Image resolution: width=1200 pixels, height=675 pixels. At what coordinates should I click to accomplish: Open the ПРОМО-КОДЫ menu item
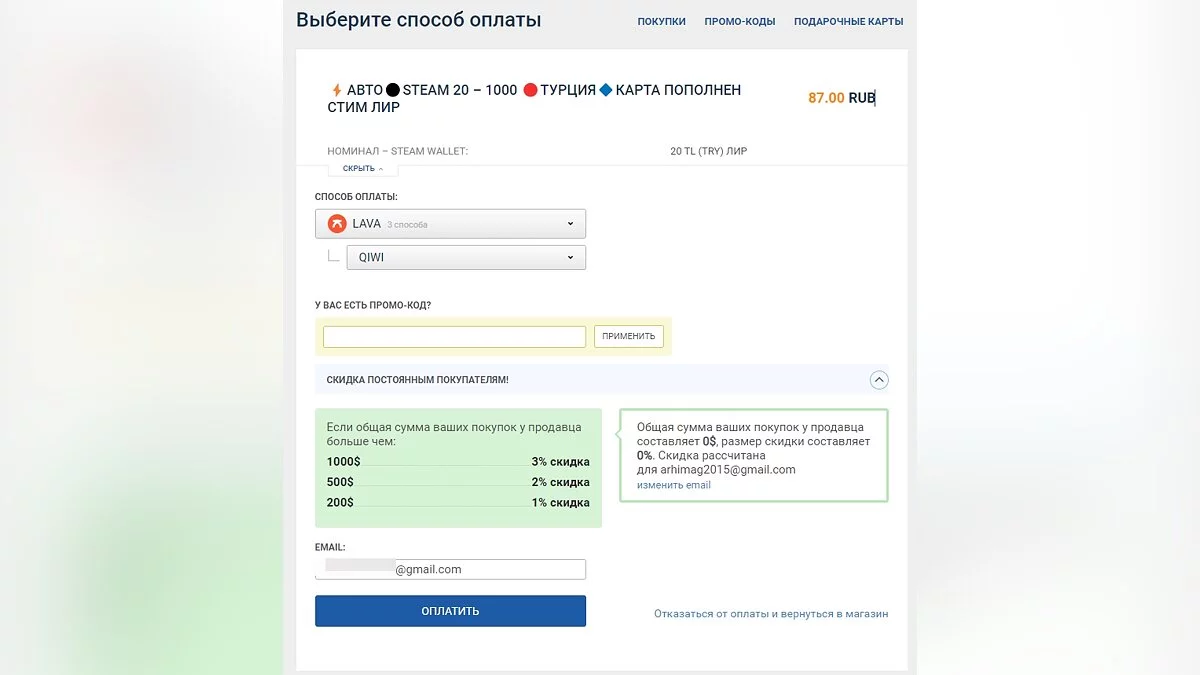coord(739,21)
